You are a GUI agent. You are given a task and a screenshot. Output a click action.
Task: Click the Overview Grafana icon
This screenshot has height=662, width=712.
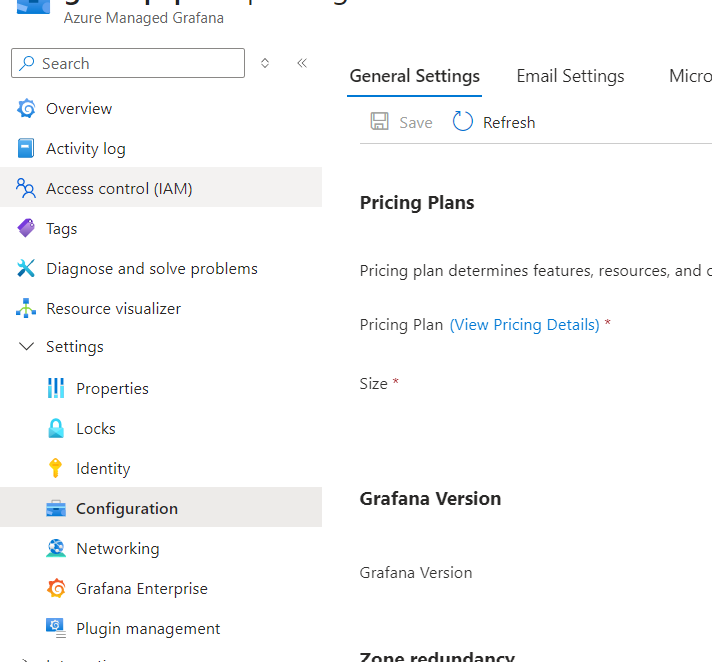click(26, 109)
